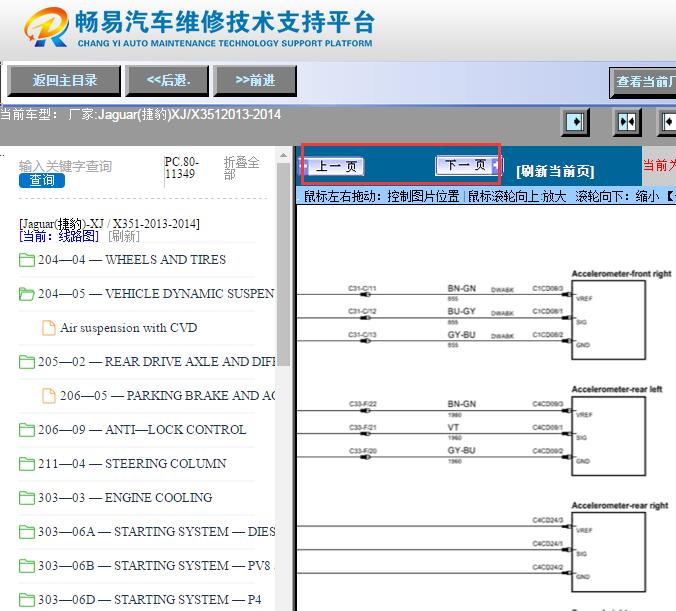Click the 当前：线路图 link
The image size is (676, 611).
(x=59, y=236)
